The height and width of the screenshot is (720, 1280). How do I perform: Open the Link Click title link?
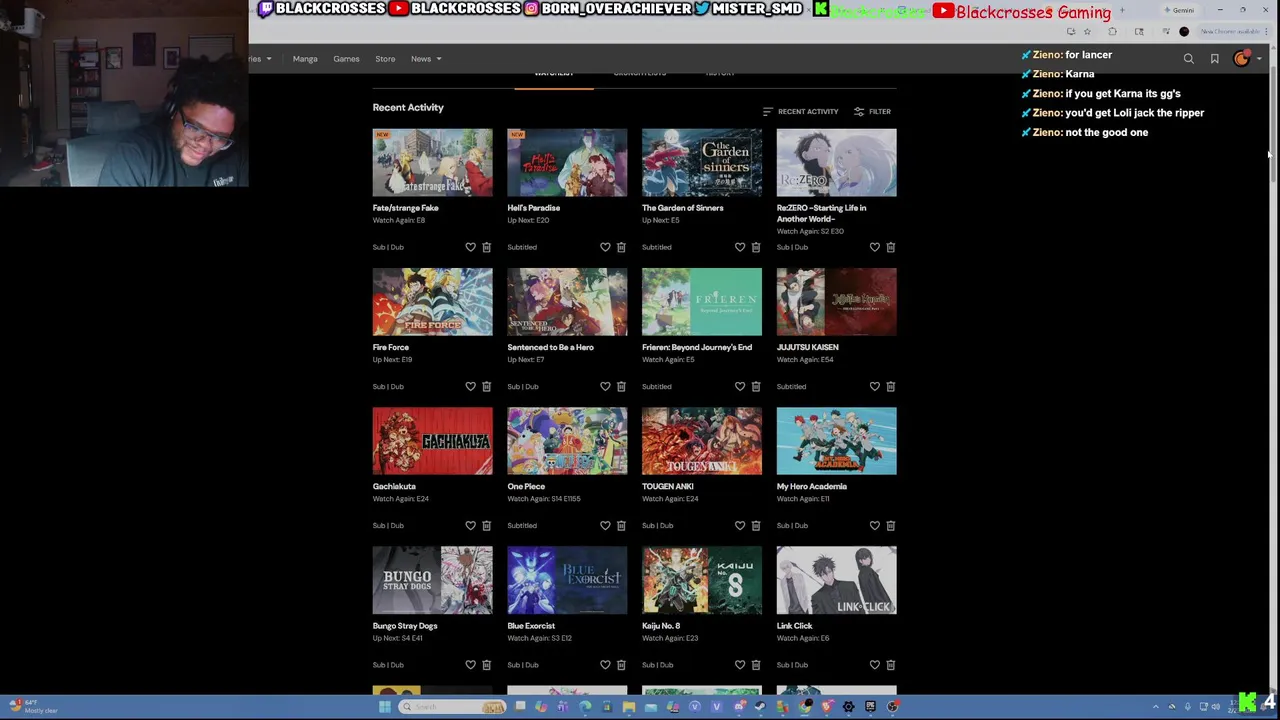[x=794, y=626]
